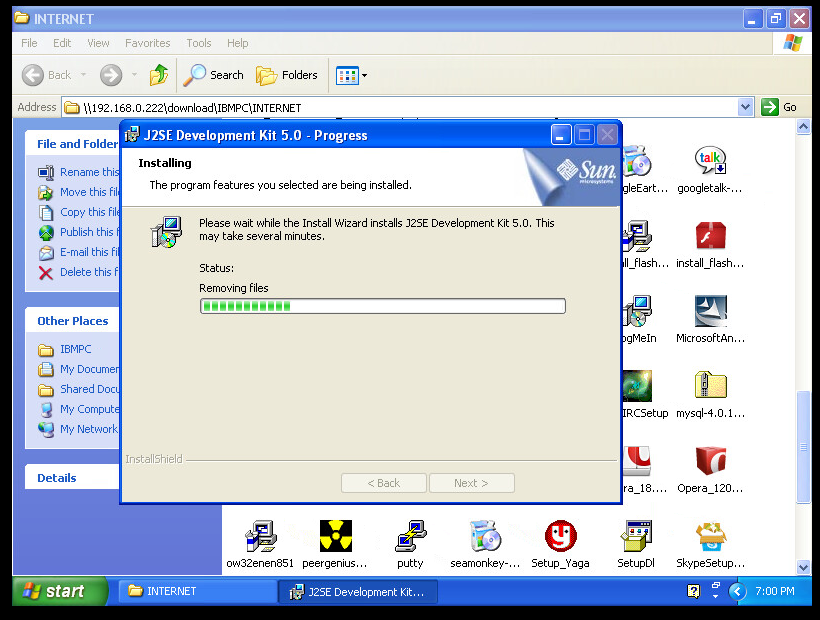
Task: Open the Favorites menu
Action: point(147,43)
